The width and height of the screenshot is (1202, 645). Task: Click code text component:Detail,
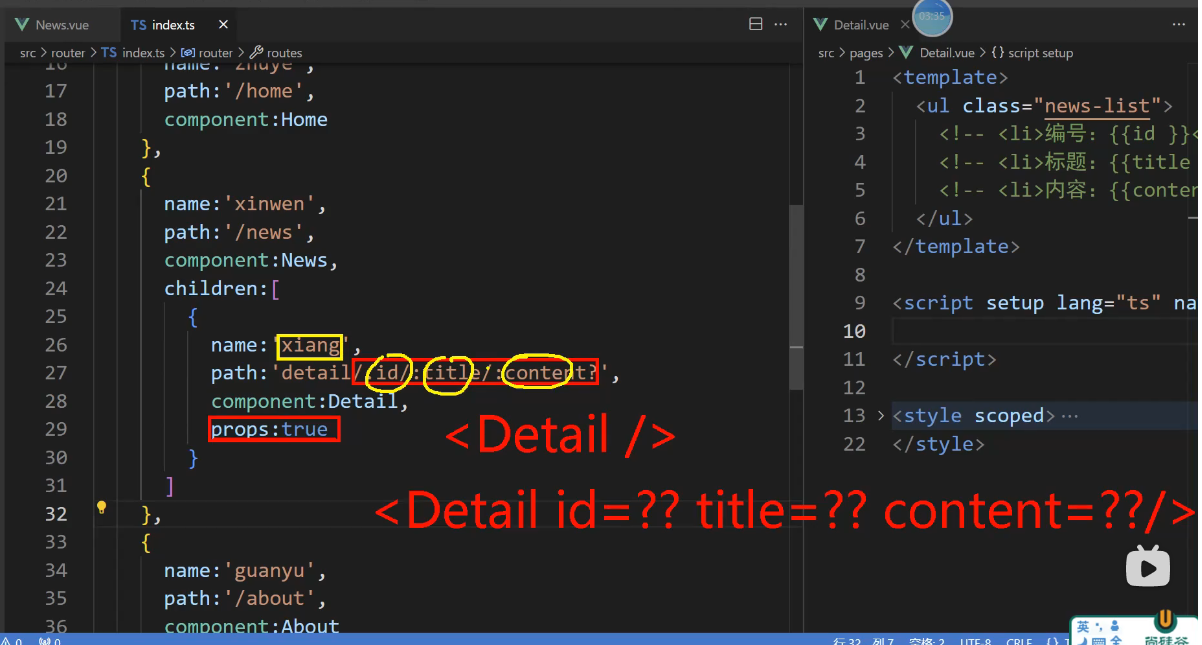click(x=310, y=401)
